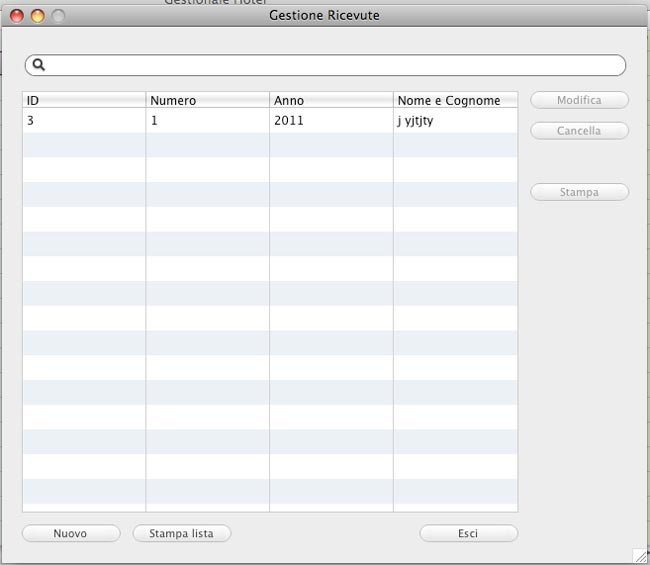This screenshot has height=565, width=650.
Task: Sort table by Anno column header
Action: (x=331, y=100)
